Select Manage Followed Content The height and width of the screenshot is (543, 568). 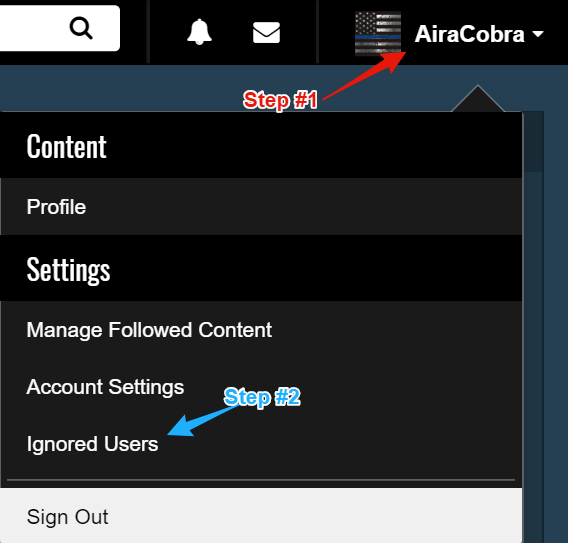click(149, 330)
